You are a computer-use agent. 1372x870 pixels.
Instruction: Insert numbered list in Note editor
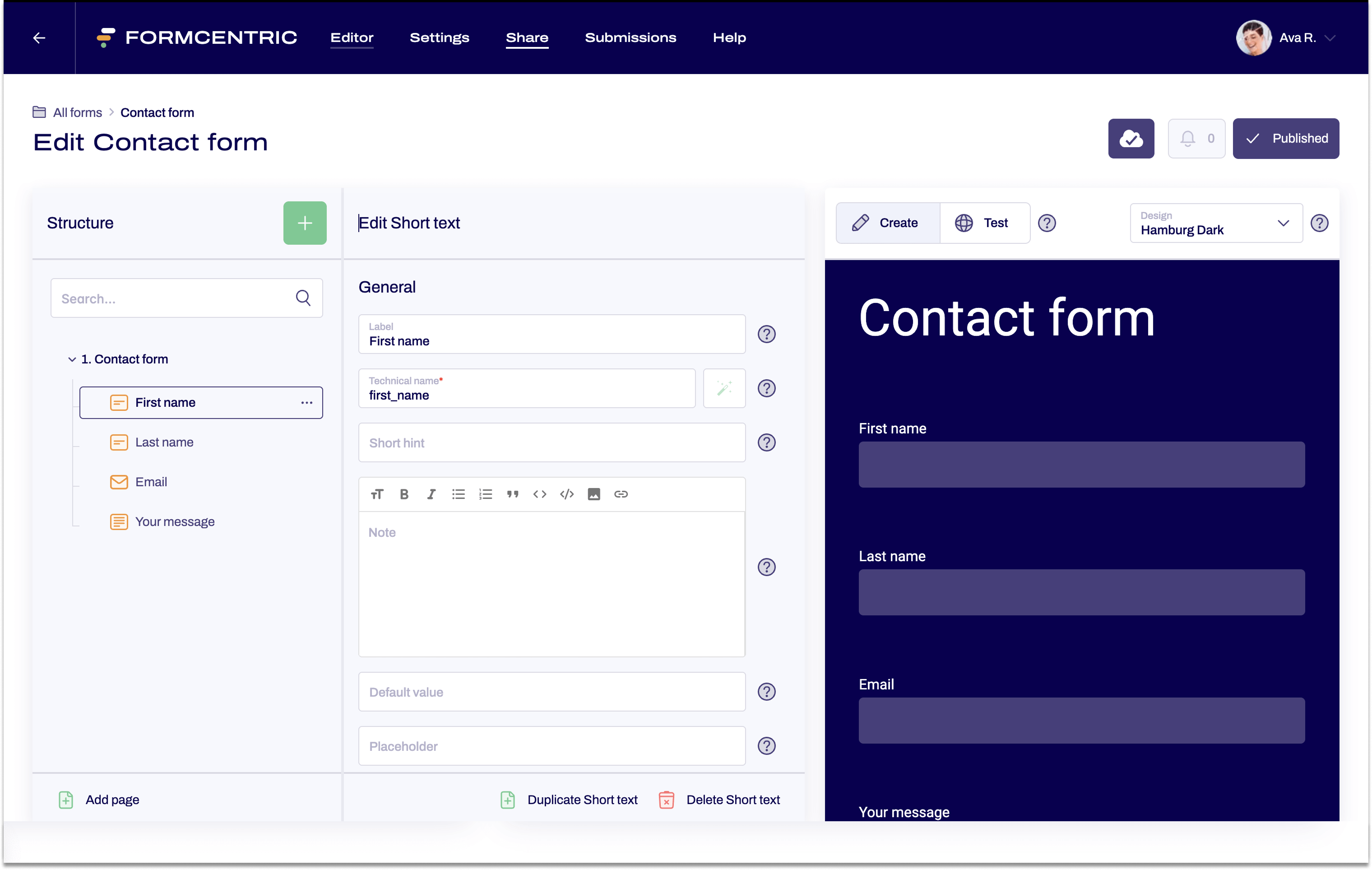point(486,494)
